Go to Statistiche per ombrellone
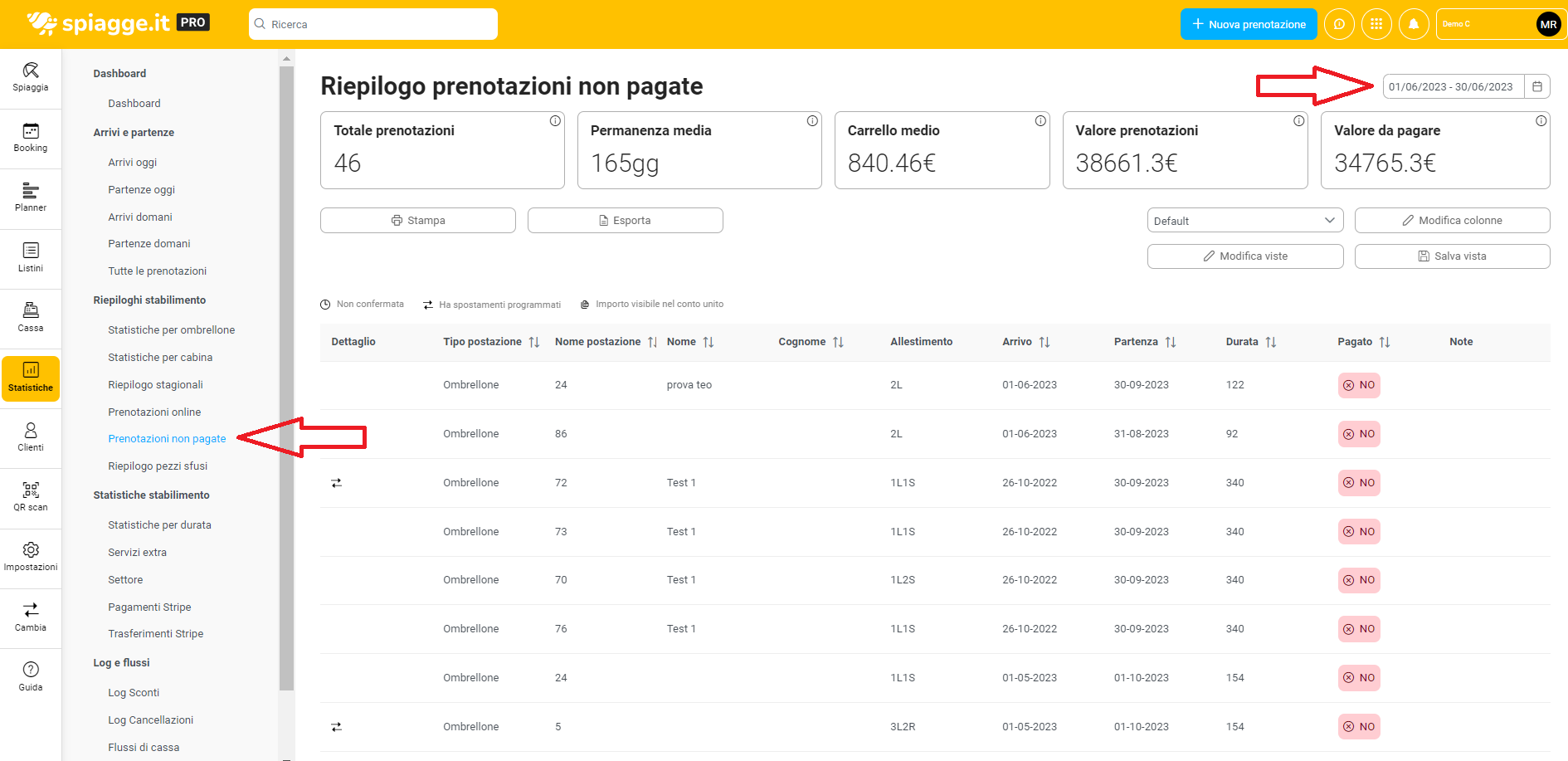 pos(171,329)
